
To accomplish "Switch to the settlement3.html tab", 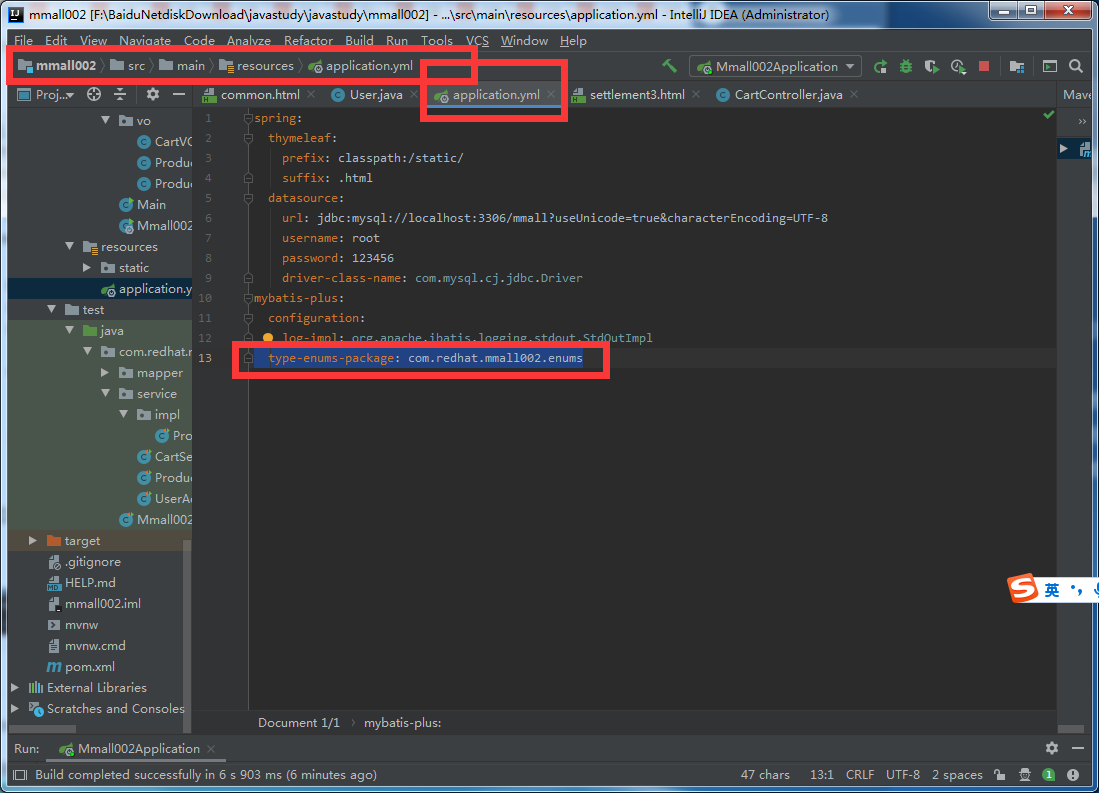I will (636, 95).
